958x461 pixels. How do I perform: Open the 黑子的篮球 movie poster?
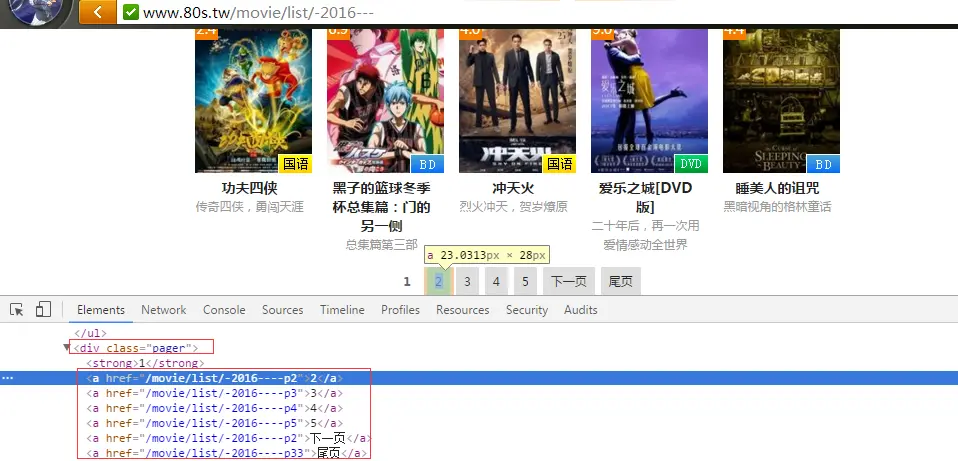(x=386, y=101)
